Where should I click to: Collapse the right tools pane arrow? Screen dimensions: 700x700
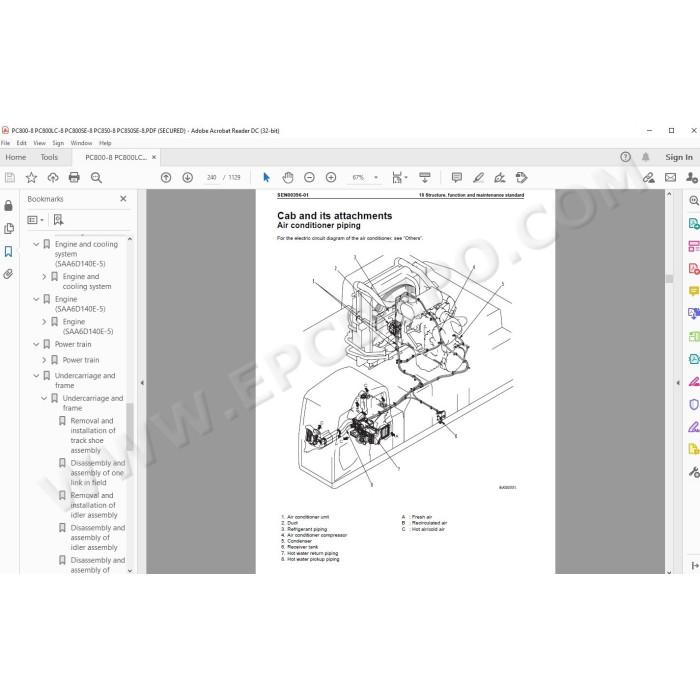[x=678, y=383]
